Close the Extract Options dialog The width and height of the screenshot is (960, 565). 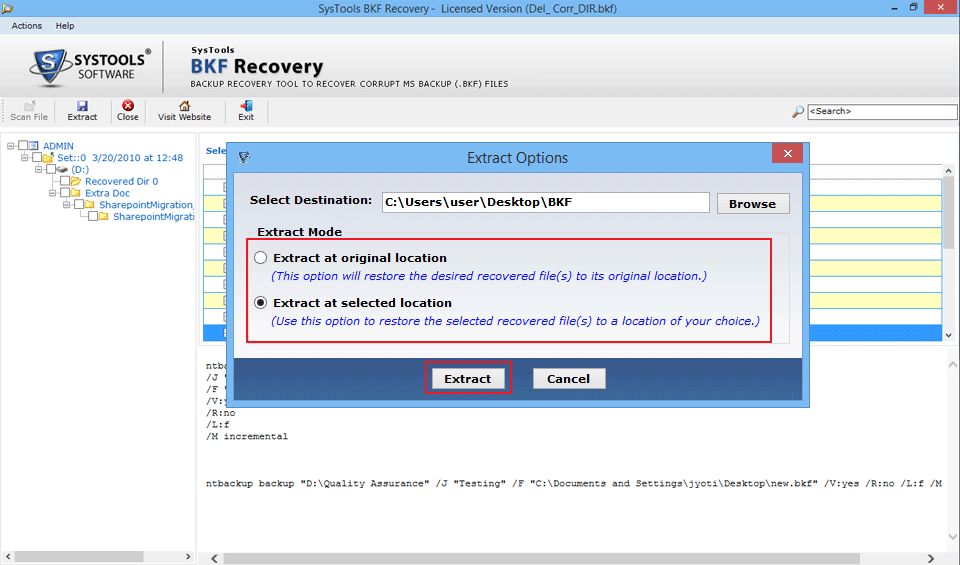coord(787,153)
